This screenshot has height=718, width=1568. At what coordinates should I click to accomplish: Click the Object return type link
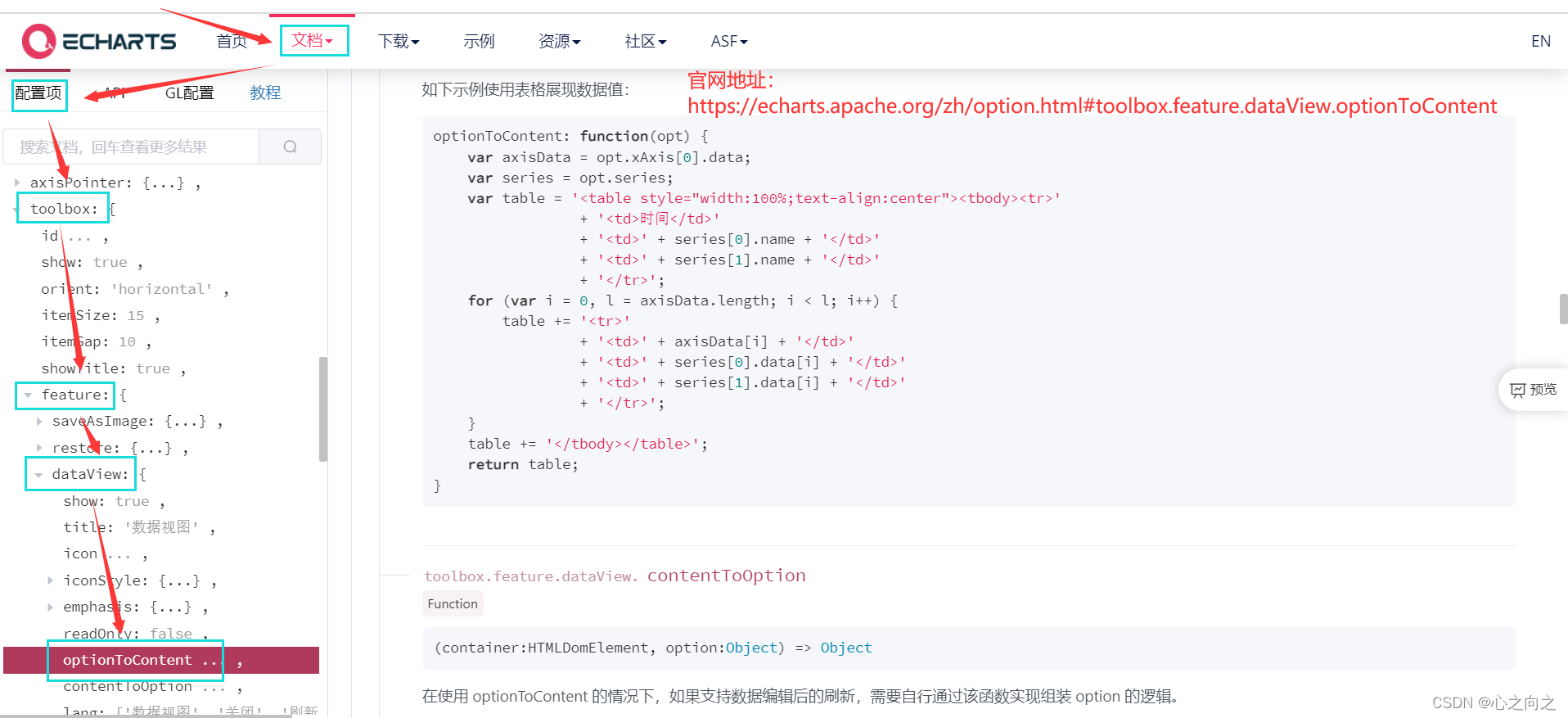click(x=846, y=648)
